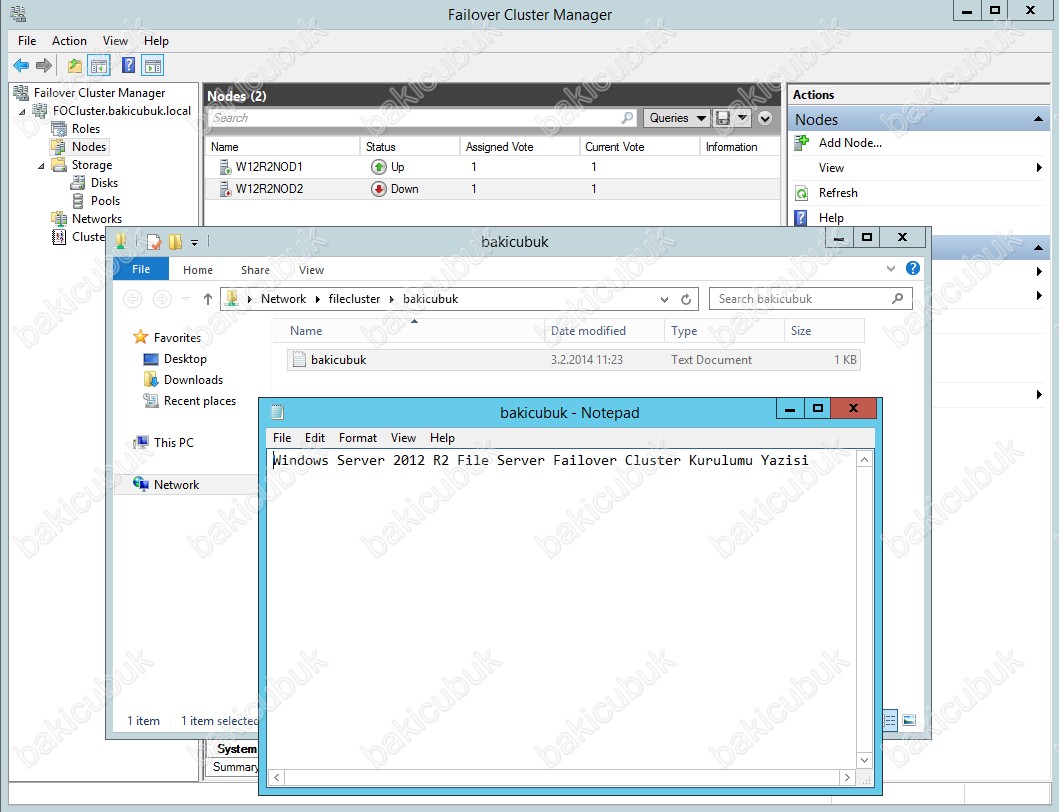Sort nodes by the Status column header

pos(410,147)
